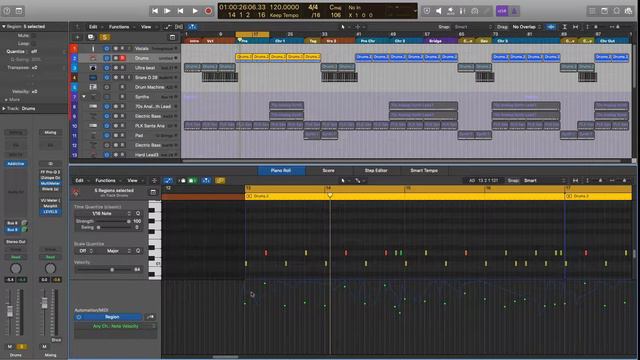Switch to the Score tab
The image size is (640, 360).
pos(328,171)
